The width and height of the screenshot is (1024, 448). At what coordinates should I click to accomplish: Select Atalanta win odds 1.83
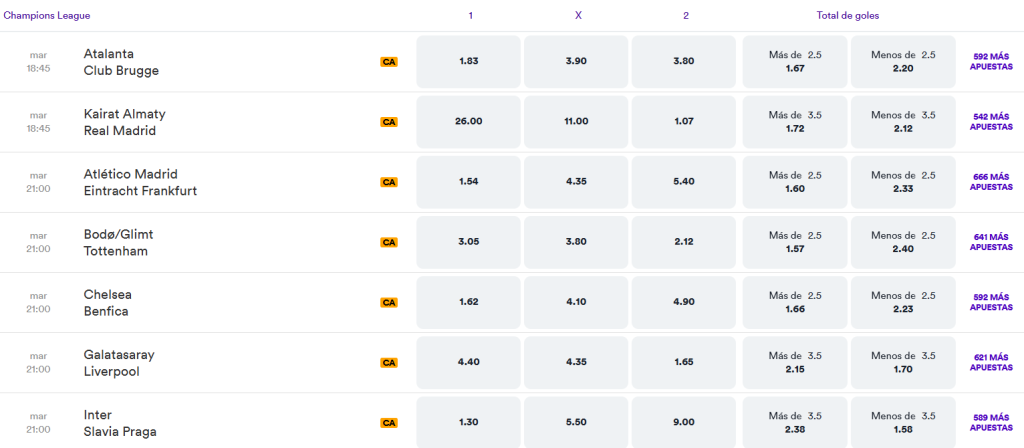point(468,61)
